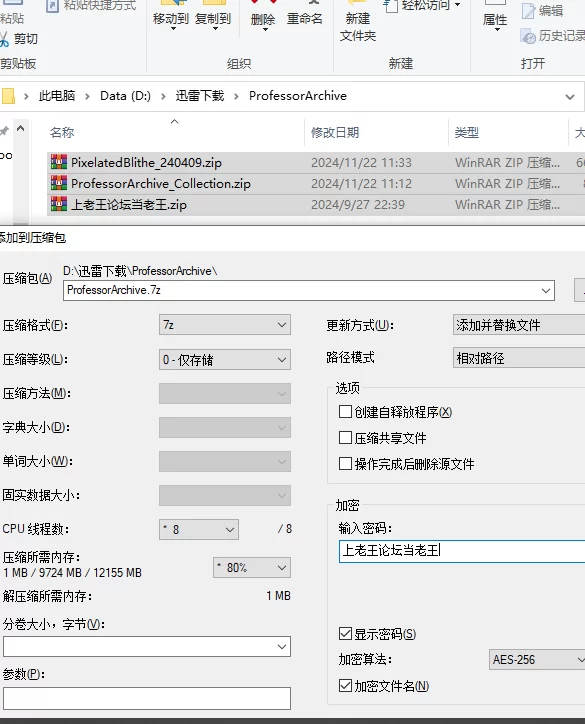Click the 剪切 scissors icon

4,39
